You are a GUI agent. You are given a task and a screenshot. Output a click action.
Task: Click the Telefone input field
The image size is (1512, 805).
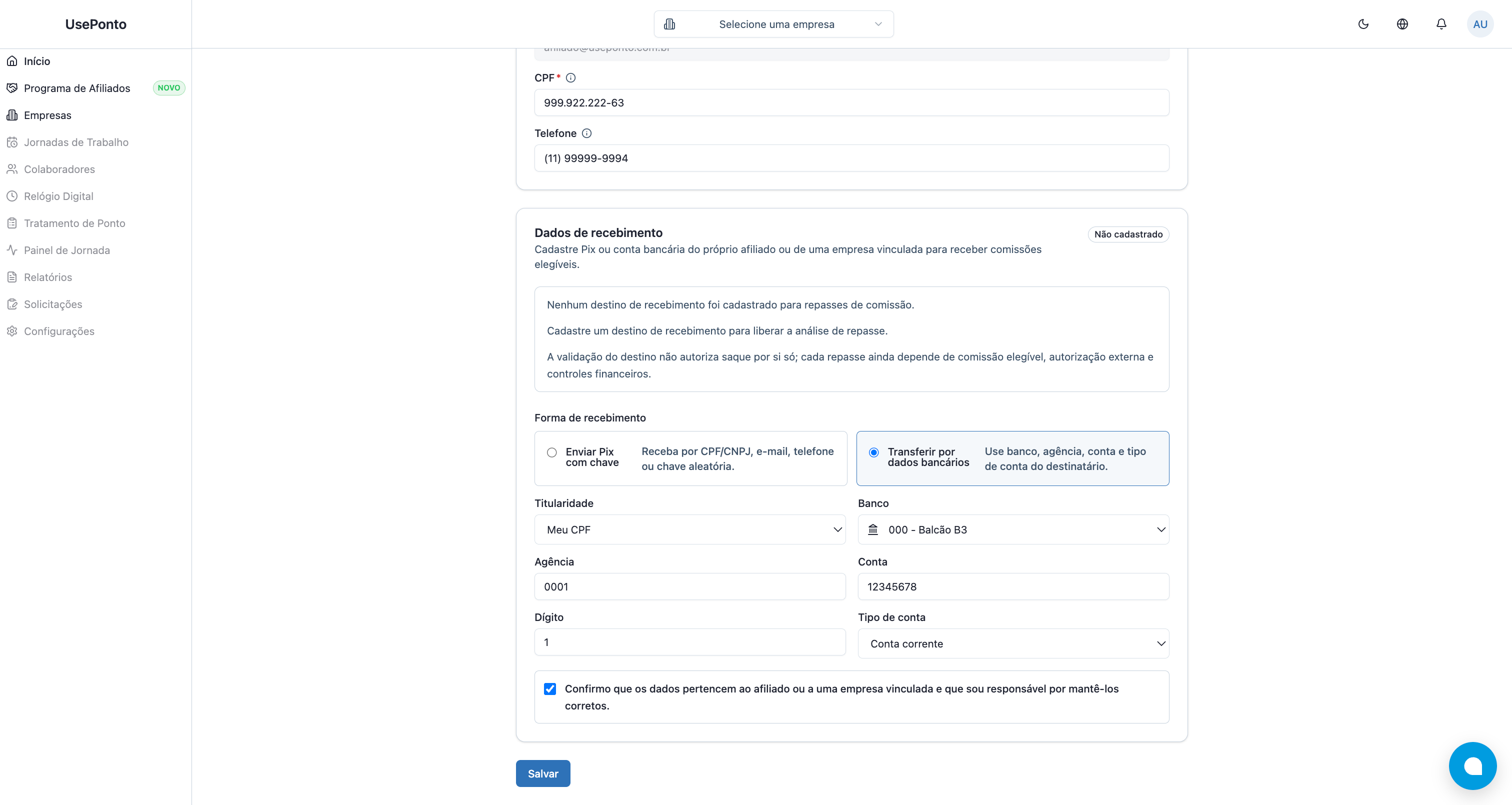click(851, 158)
